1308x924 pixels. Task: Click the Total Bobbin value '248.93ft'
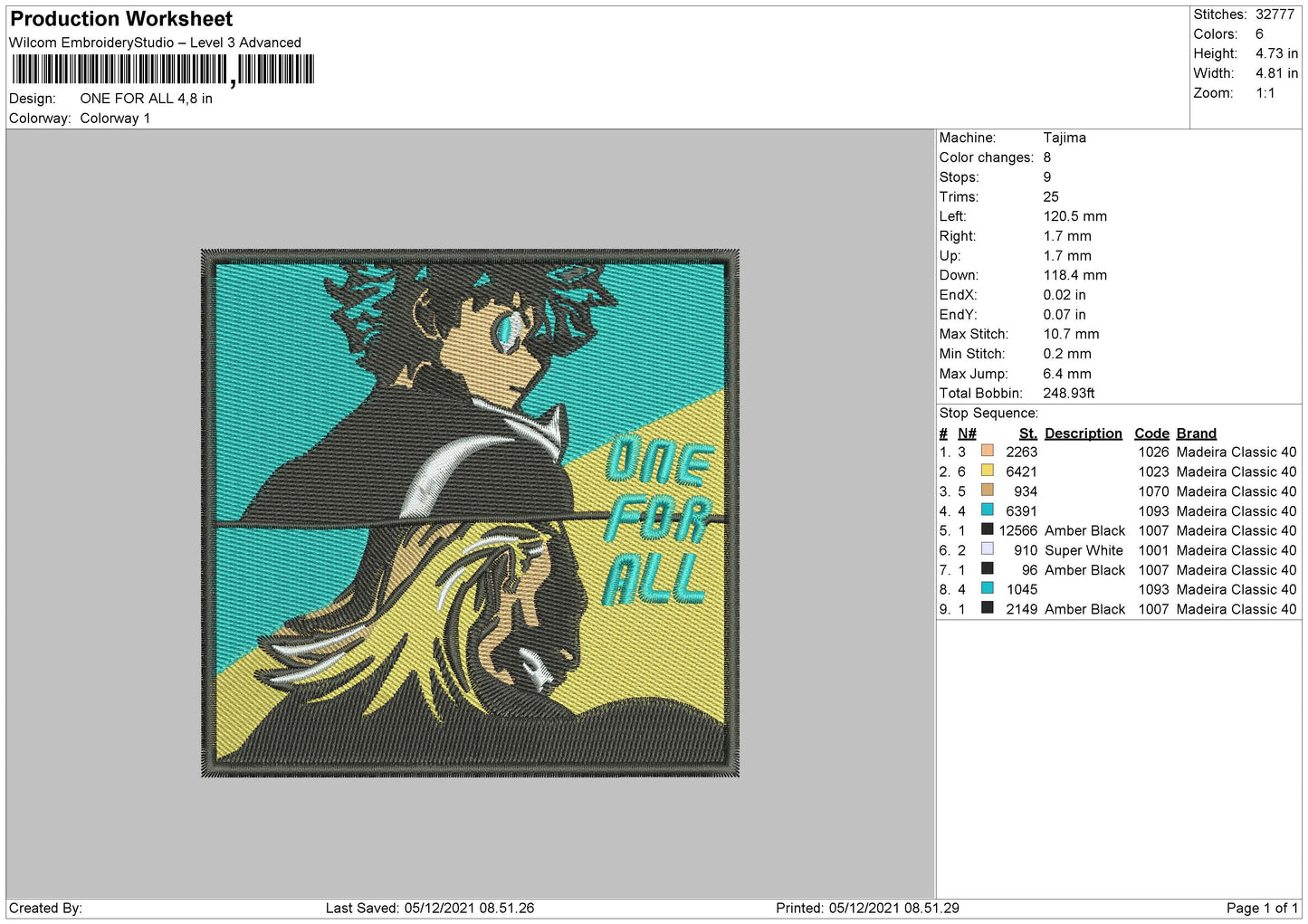click(x=1069, y=394)
